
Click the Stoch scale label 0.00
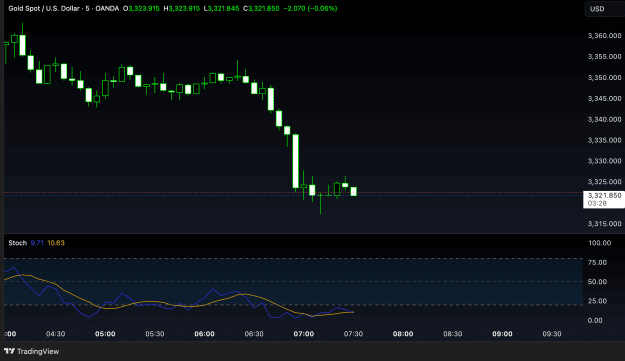595,320
